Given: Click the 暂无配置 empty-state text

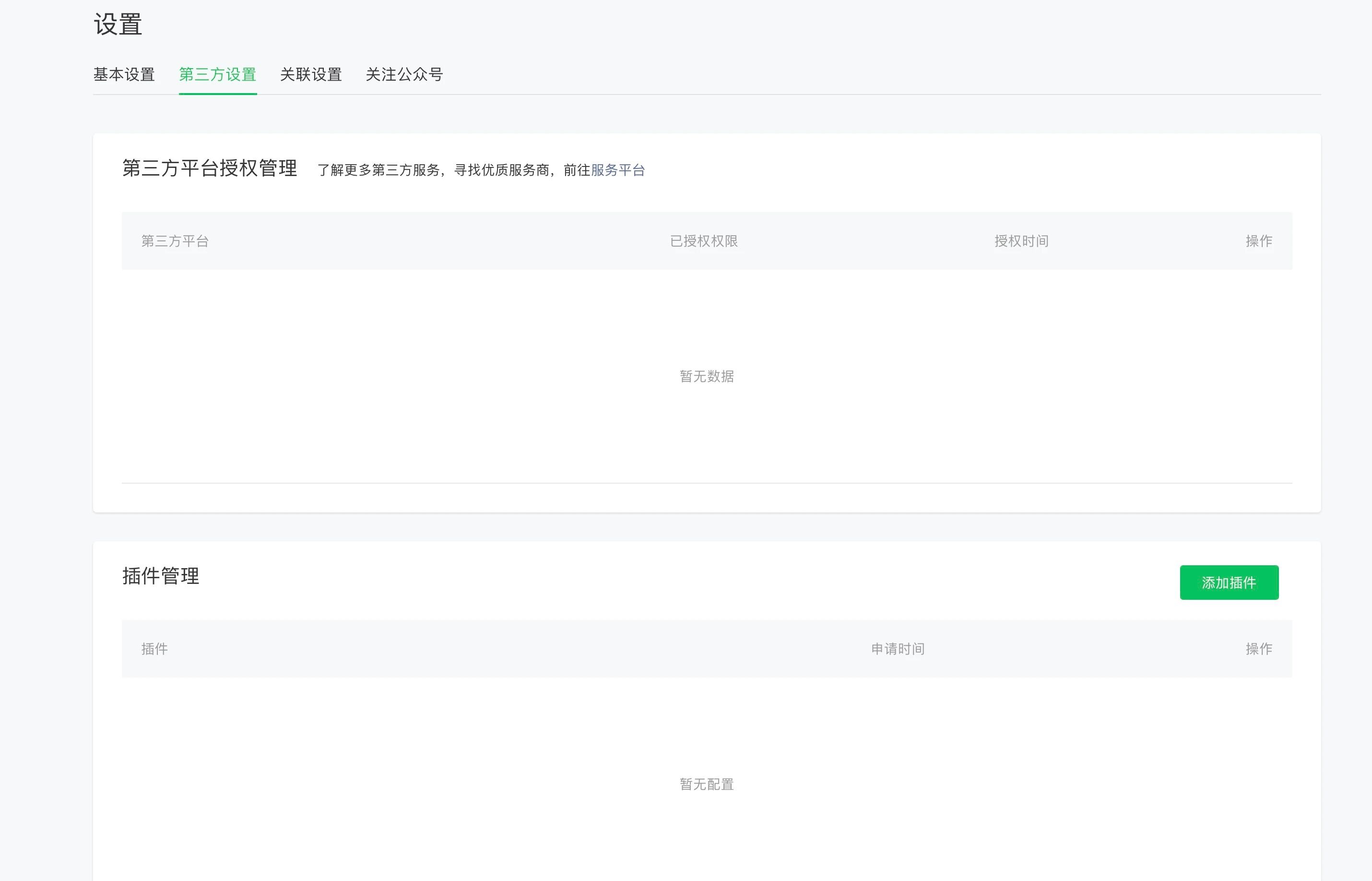Looking at the screenshot, I should tap(706, 785).
